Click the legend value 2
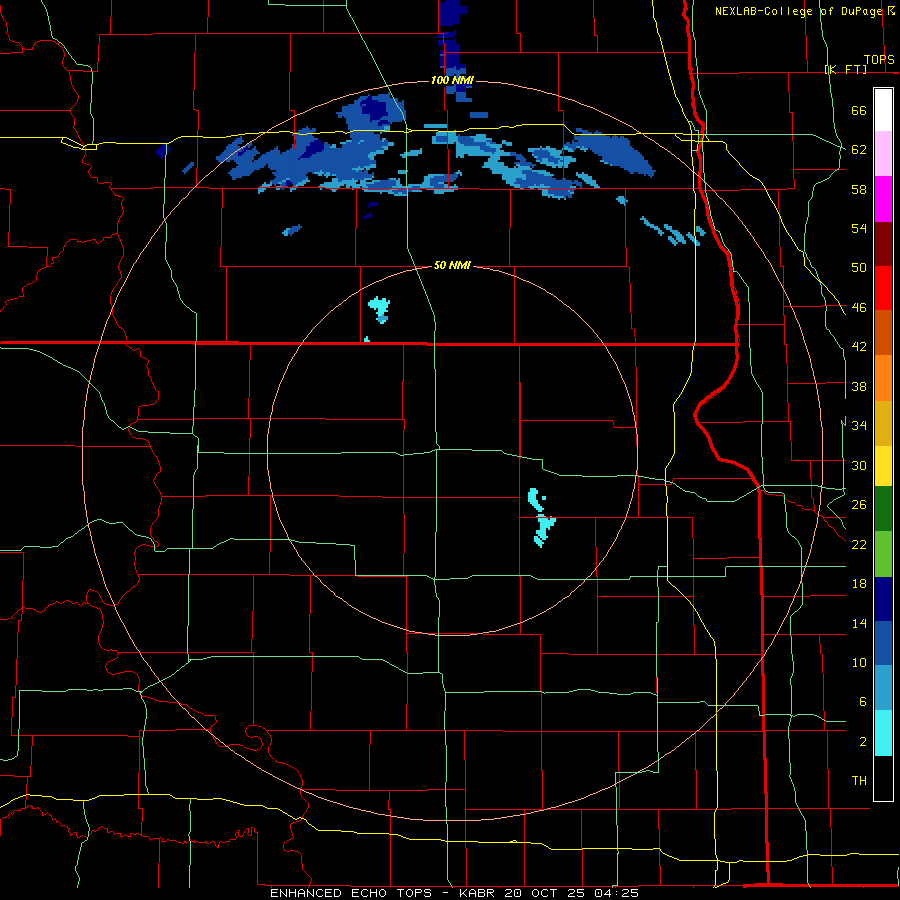900x900 pixels. coord(862,742)
